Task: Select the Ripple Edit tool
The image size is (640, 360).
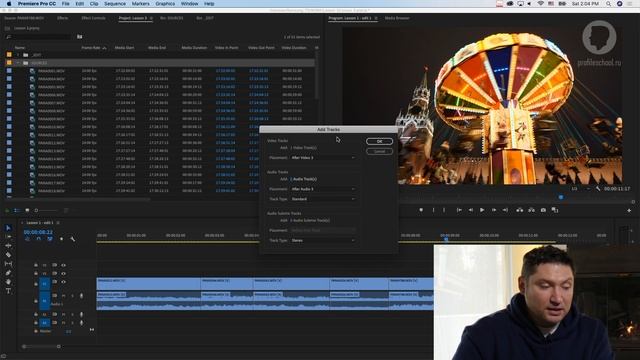Action: pyautogui.click(x=8, y=246)
